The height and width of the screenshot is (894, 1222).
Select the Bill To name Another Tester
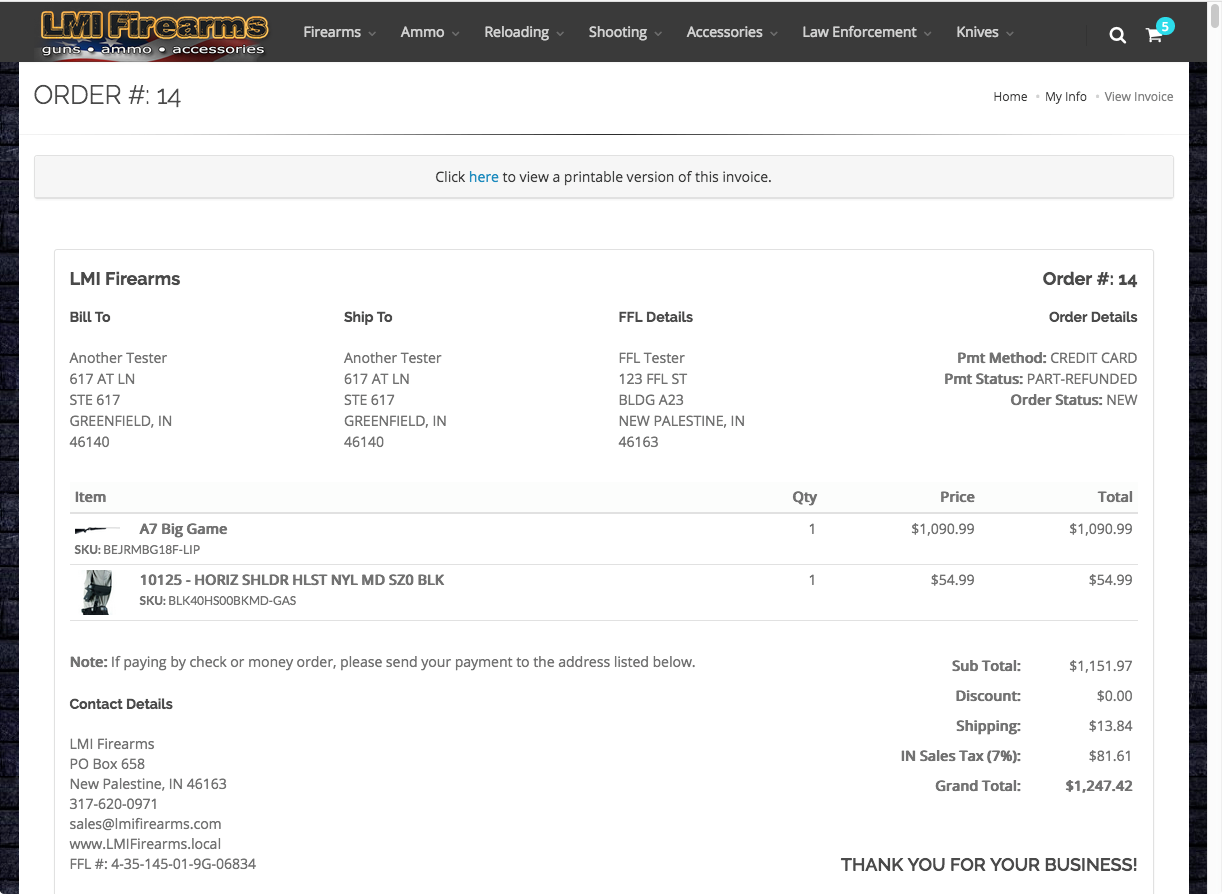[x=118, y=358]
